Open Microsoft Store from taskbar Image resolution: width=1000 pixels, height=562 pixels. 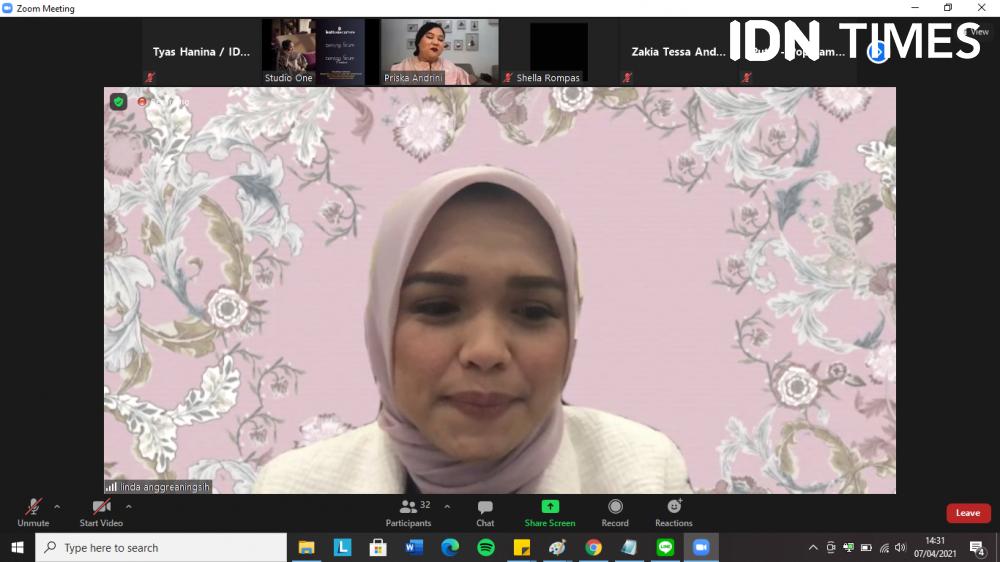(x=378, y=547)
